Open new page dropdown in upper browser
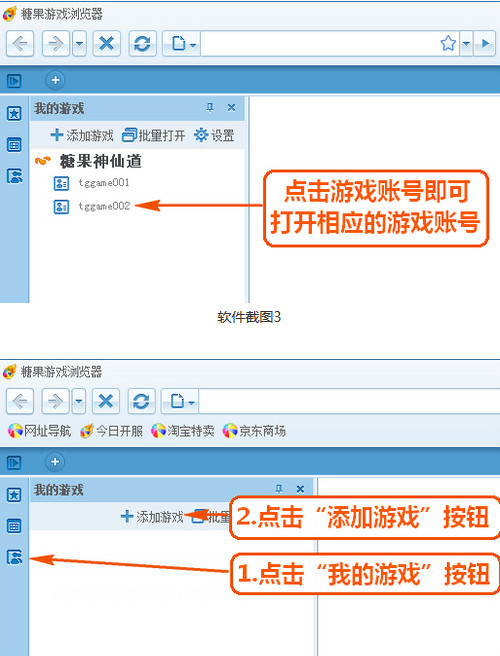Image resolution: width=500 pixels, height=656 pixels. tap(182, 44)
